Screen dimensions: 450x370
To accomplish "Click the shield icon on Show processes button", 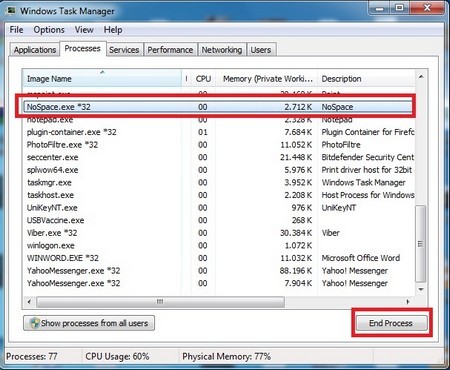I will [34, 323].
